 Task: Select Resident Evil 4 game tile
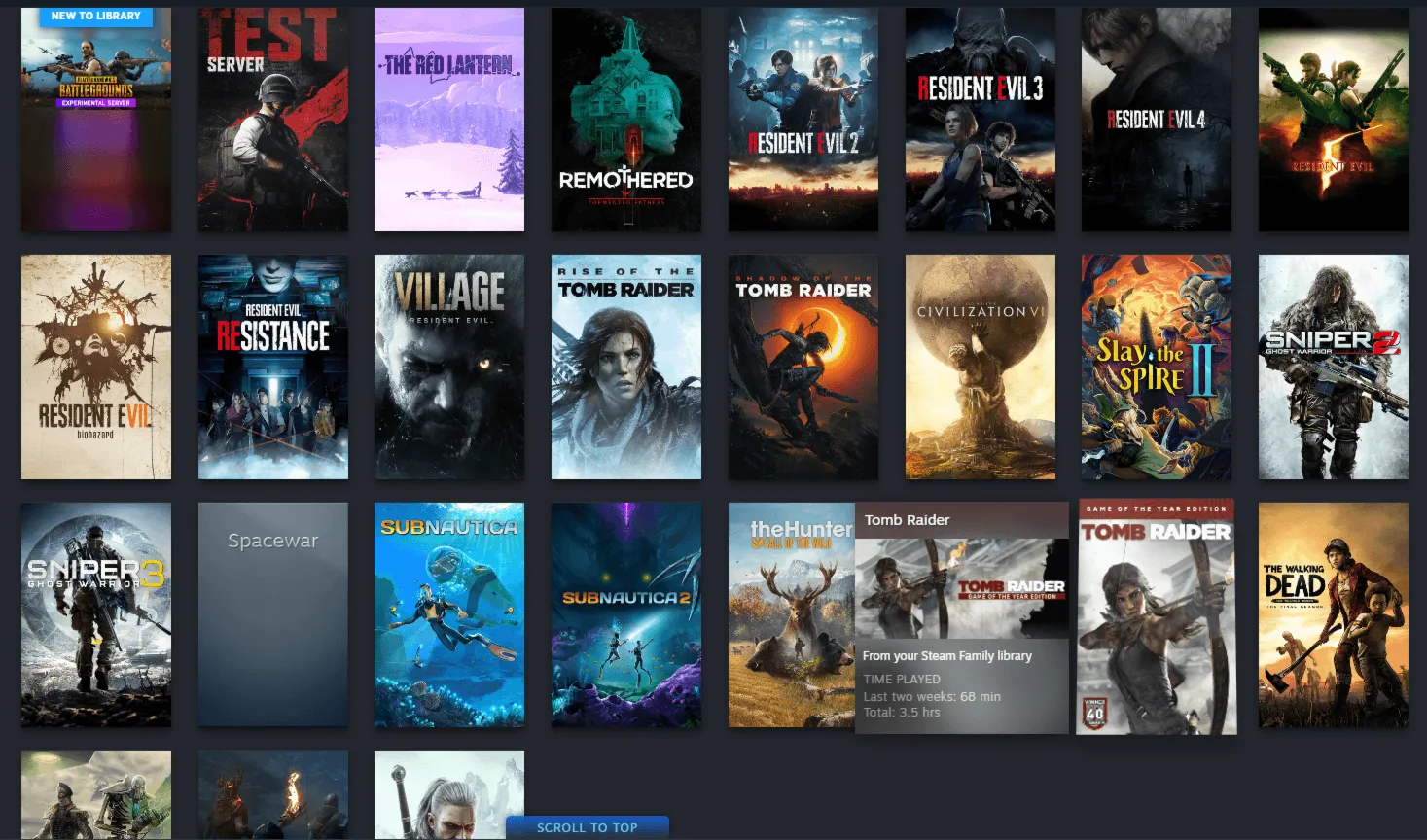[1157, 120]
